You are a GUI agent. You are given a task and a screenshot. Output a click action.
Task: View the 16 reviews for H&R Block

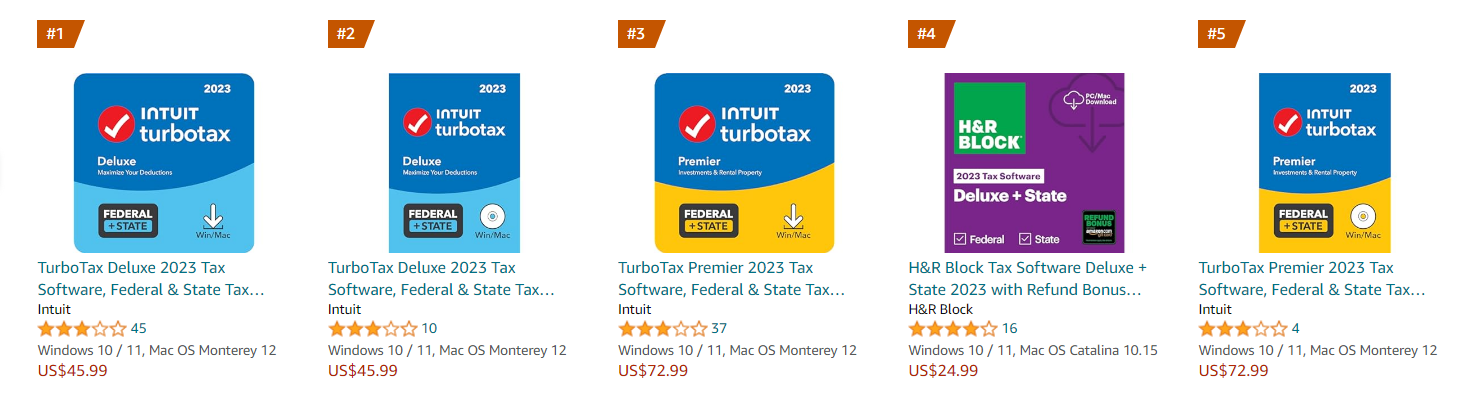pos(1009,329)
